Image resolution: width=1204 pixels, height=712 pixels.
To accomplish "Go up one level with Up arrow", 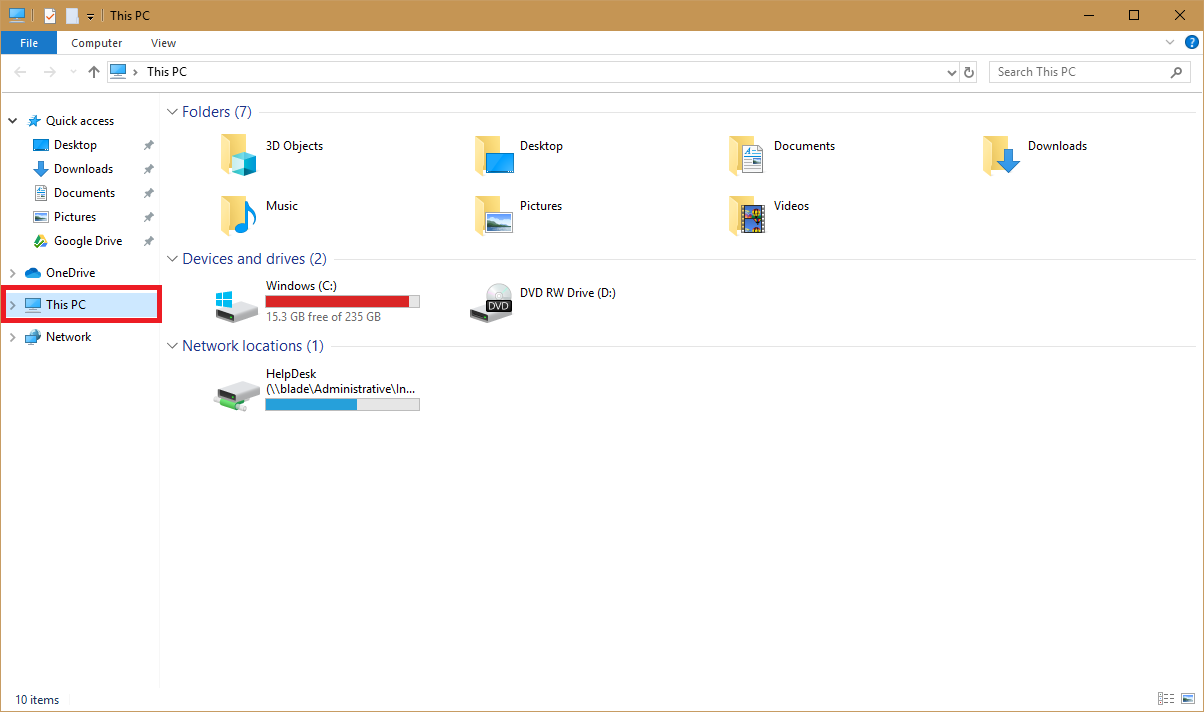I will 94,72.
